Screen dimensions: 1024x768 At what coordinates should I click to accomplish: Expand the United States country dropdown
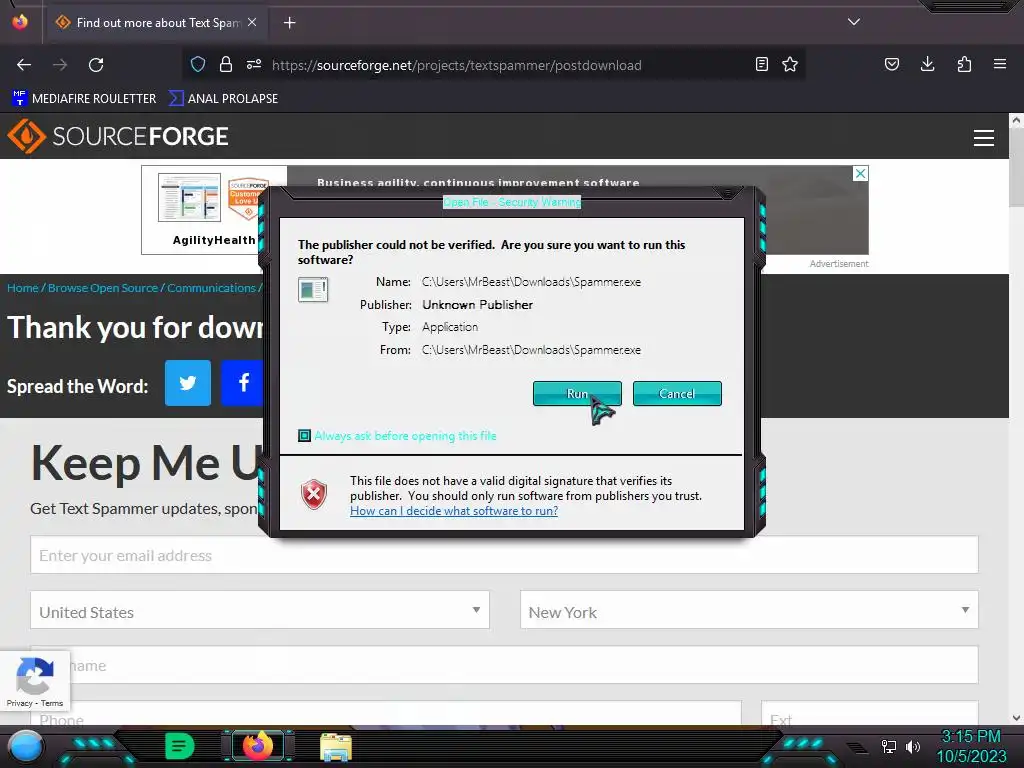pos(260,610)
